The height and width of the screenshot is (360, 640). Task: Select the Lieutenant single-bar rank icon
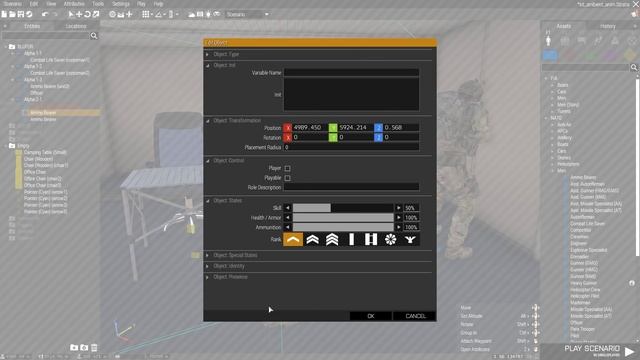tap(351, 240)
